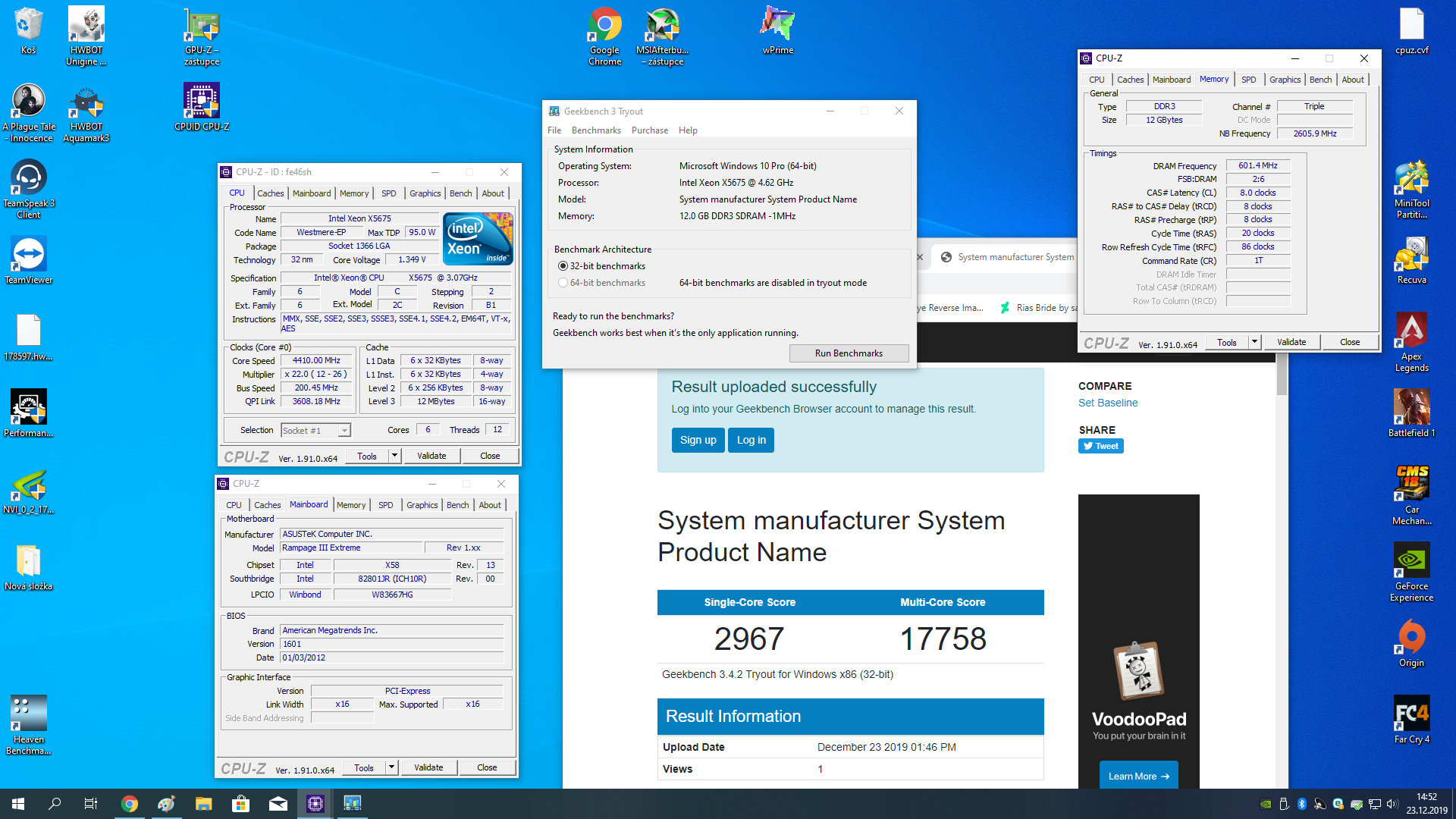Switch to Caches tab in CPU-Z fe46sh

[x=271, y=193]
